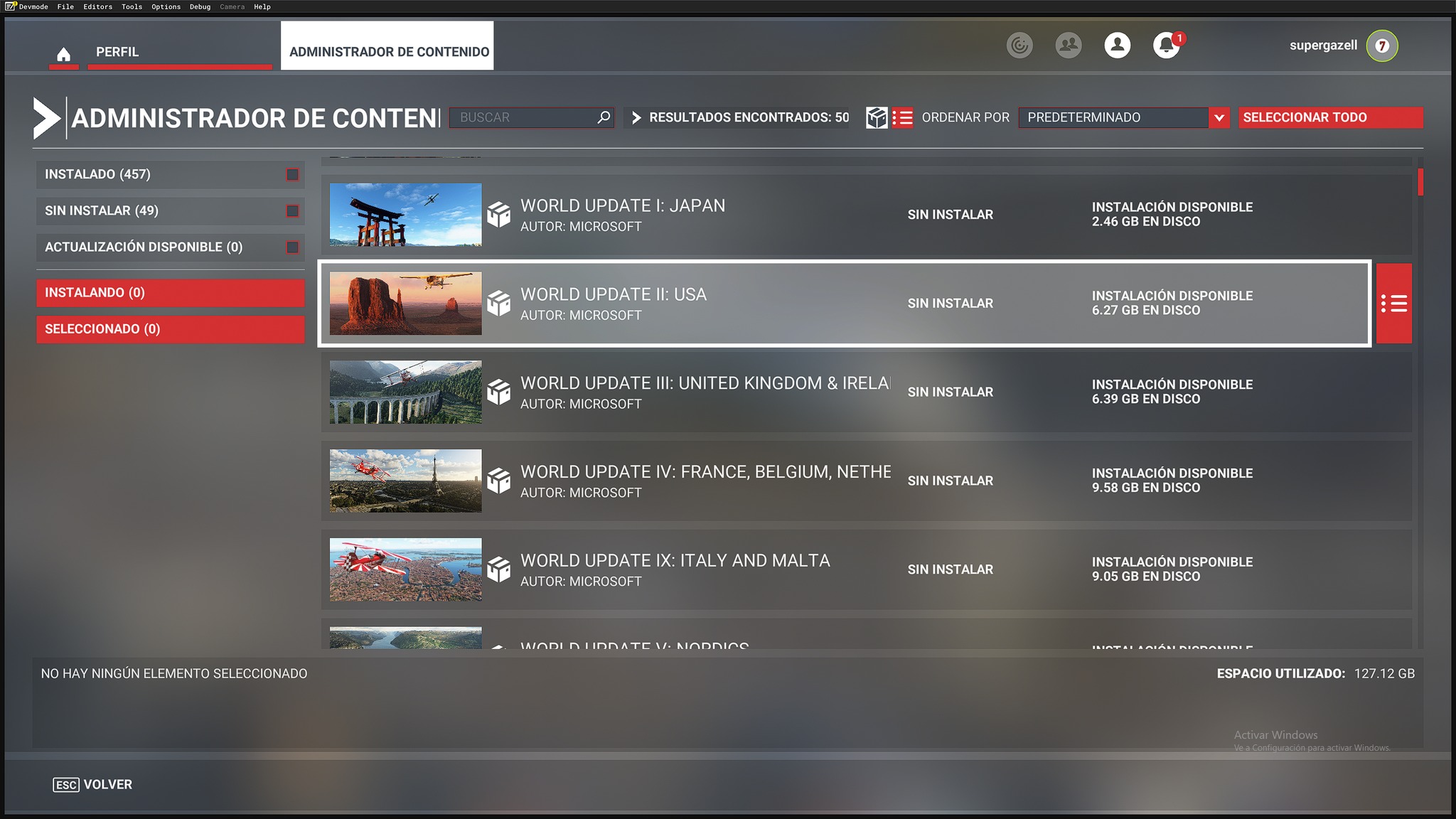Image resolution: width=1456 pixels, height=819 pixels.
Task: Open the user profile avatar icon
Action: tap(1118, 45)
